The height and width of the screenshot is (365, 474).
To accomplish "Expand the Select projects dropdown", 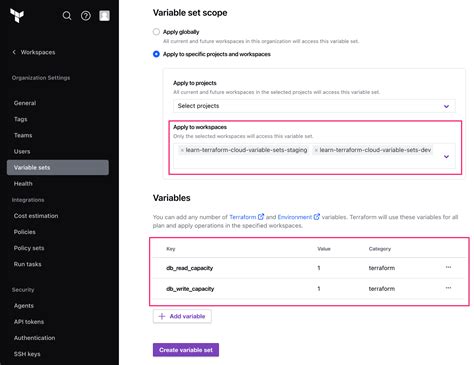I will click(x=314, y=106).
